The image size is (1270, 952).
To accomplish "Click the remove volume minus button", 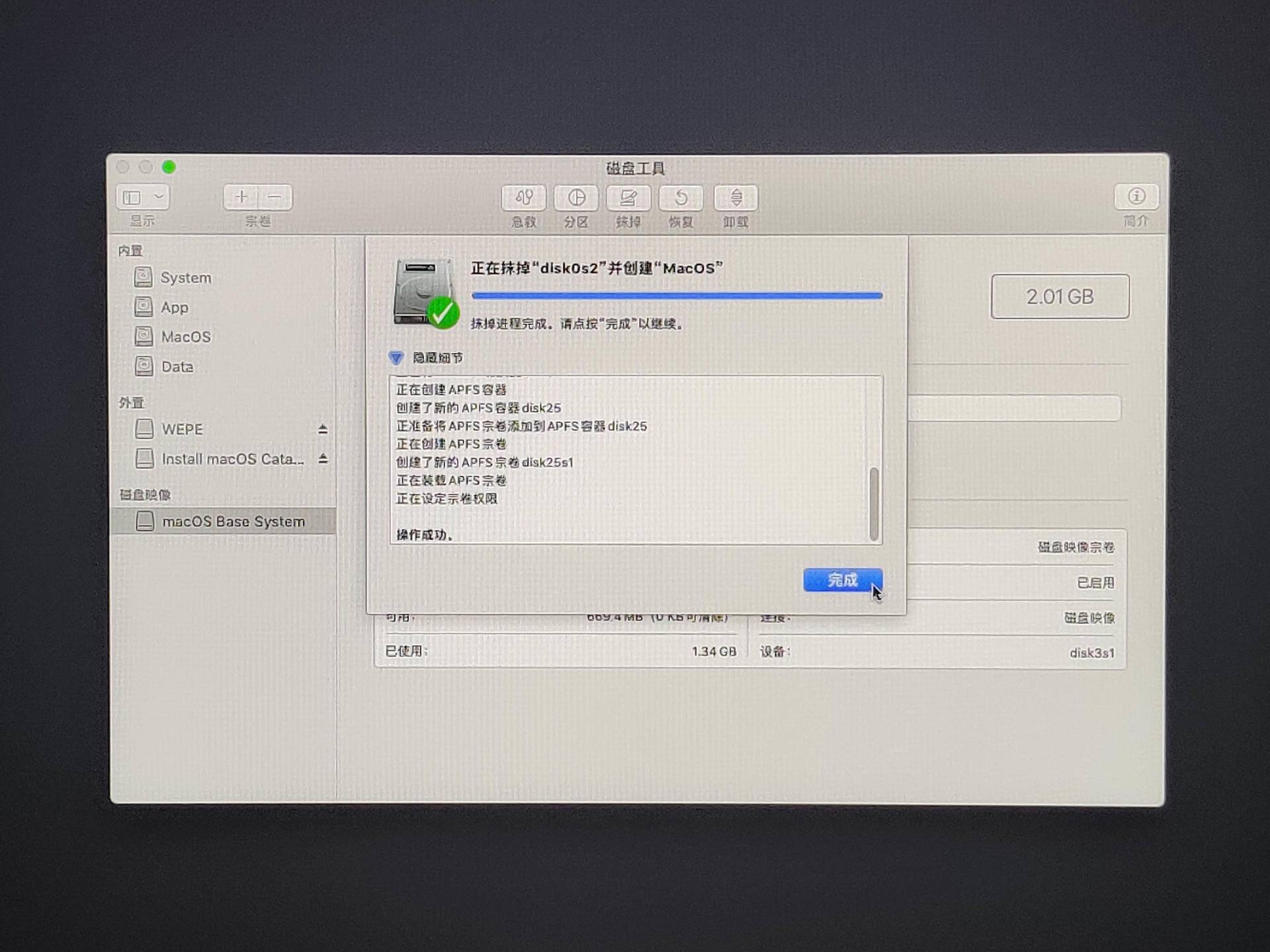I will [275, 197].
